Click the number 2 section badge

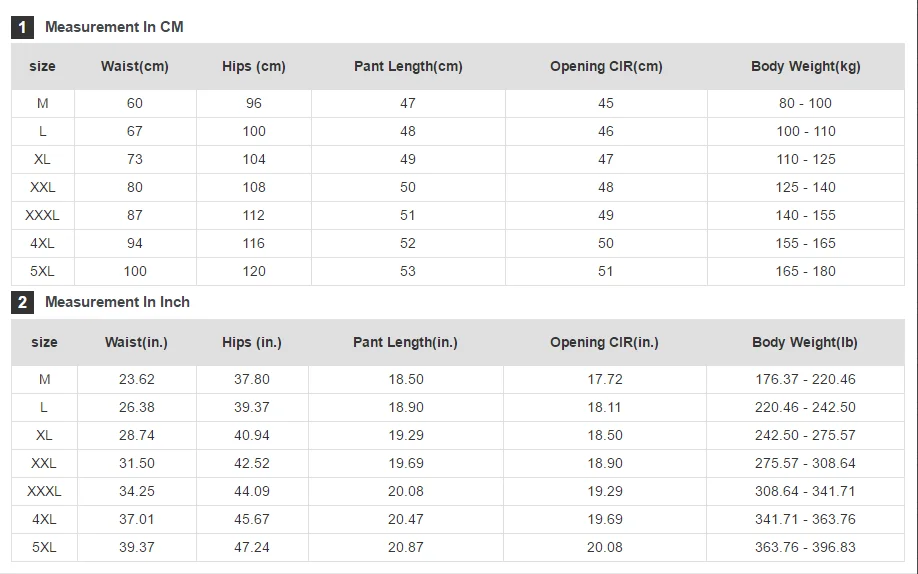[x=22, y=302]
